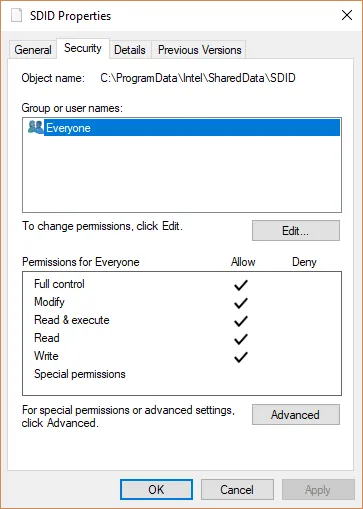Screen dimensions: 363x509
Task: Click the Apply button
Action: [x=318, y=490]
